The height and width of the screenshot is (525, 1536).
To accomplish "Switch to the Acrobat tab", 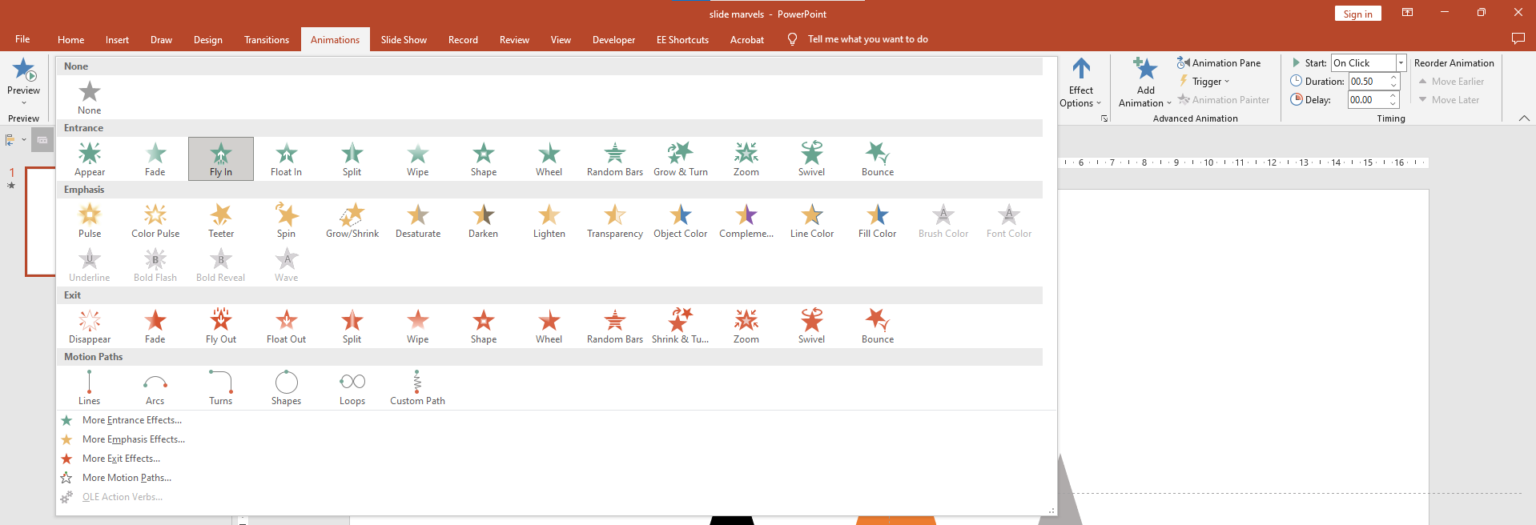I will pos(747,40).
